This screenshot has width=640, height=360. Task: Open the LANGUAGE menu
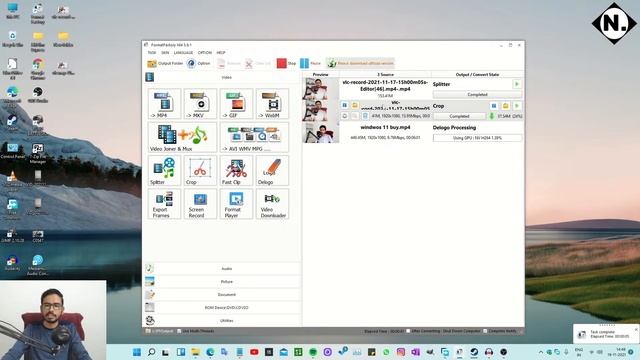coord(183,53)
